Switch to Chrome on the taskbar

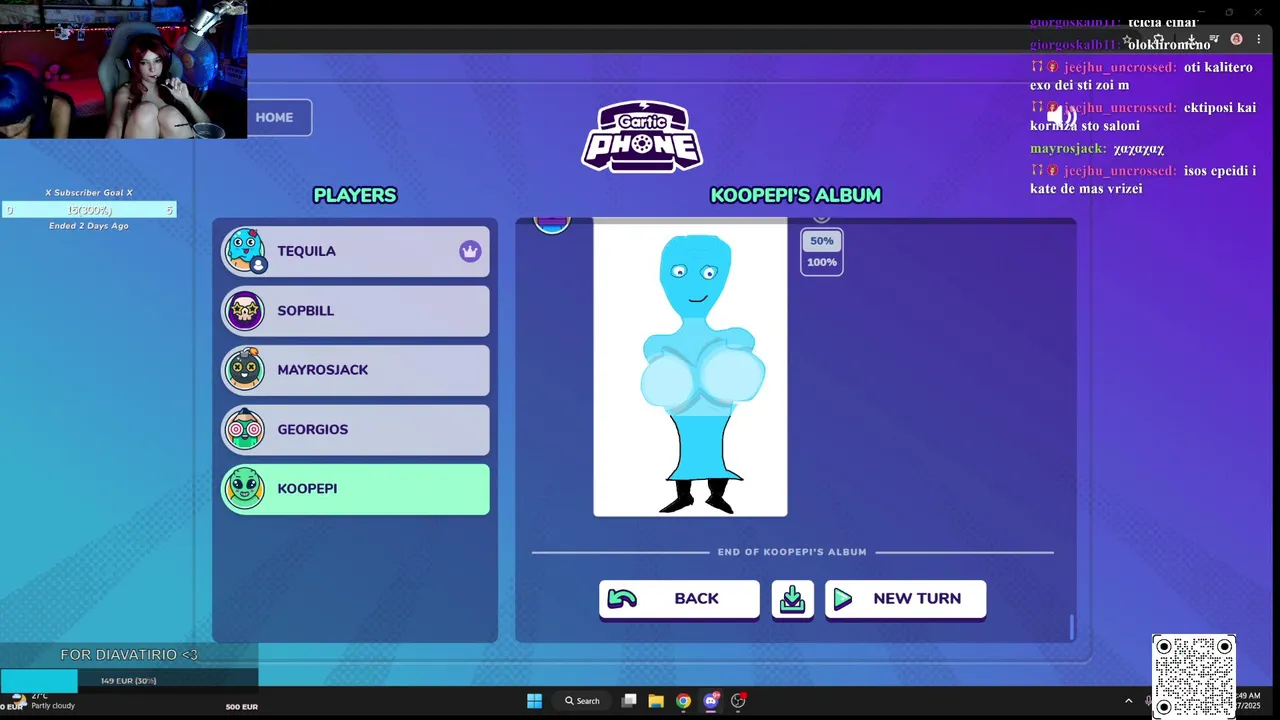(x=683, y=701)
